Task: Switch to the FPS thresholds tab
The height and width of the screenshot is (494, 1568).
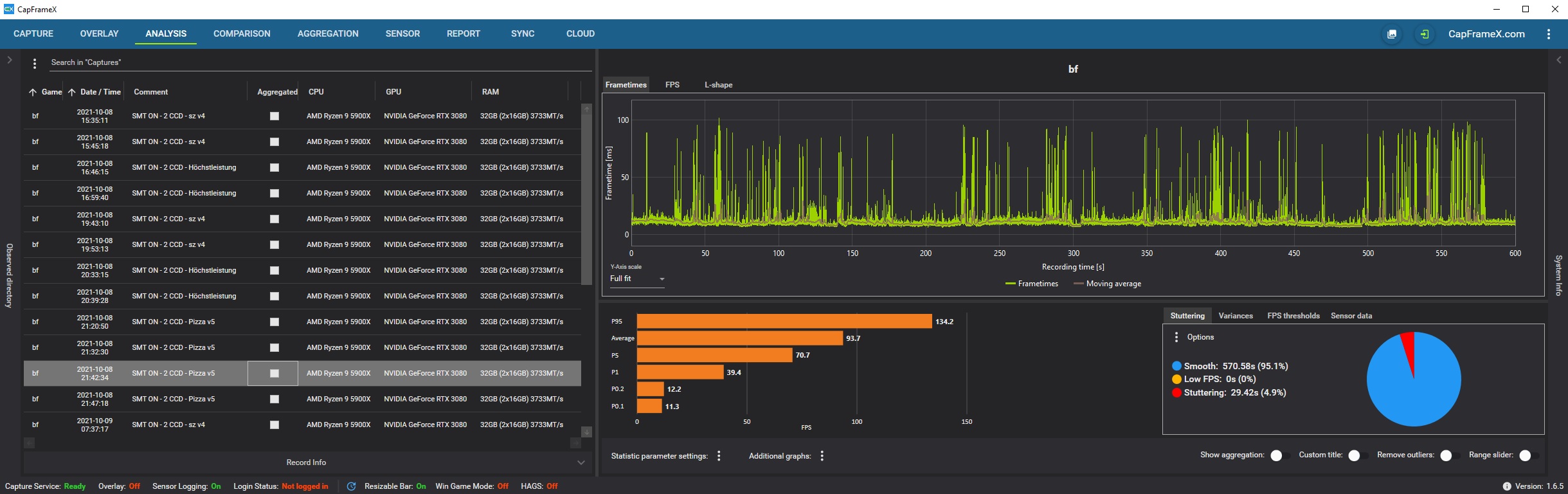Action: tap(1293, 316)
